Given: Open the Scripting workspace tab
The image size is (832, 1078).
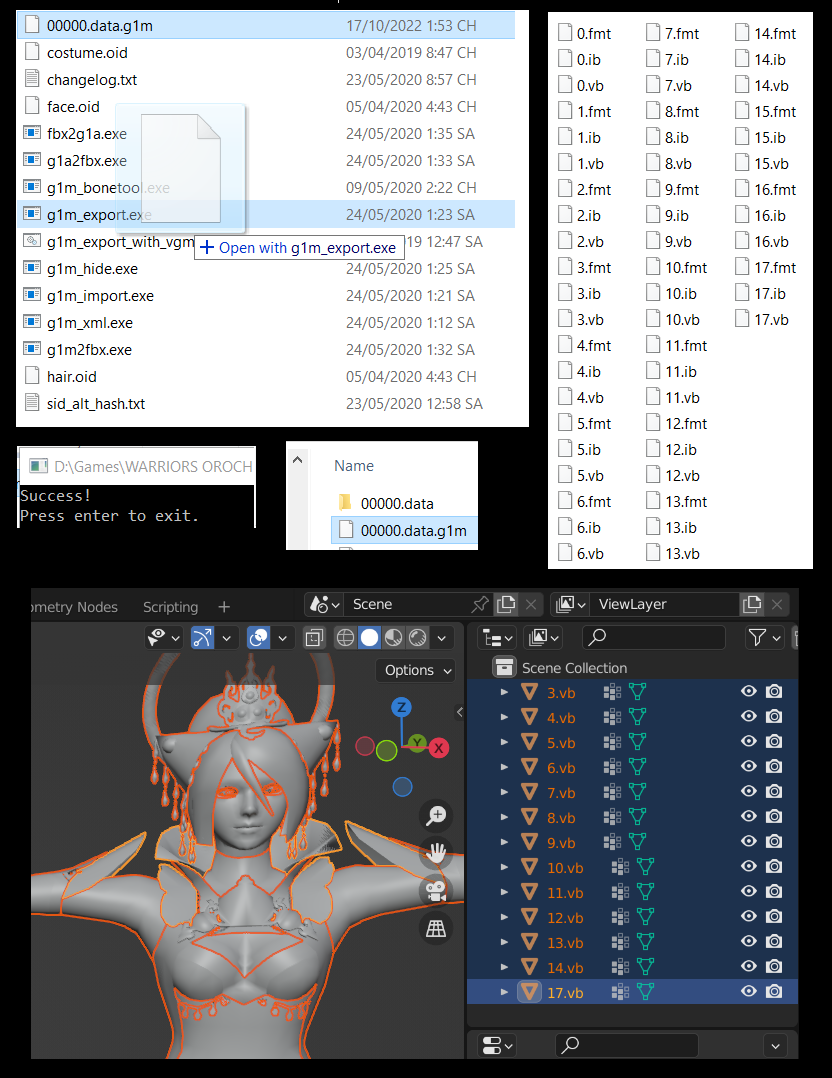Looking at the screenshot, I should pos(171,607).
